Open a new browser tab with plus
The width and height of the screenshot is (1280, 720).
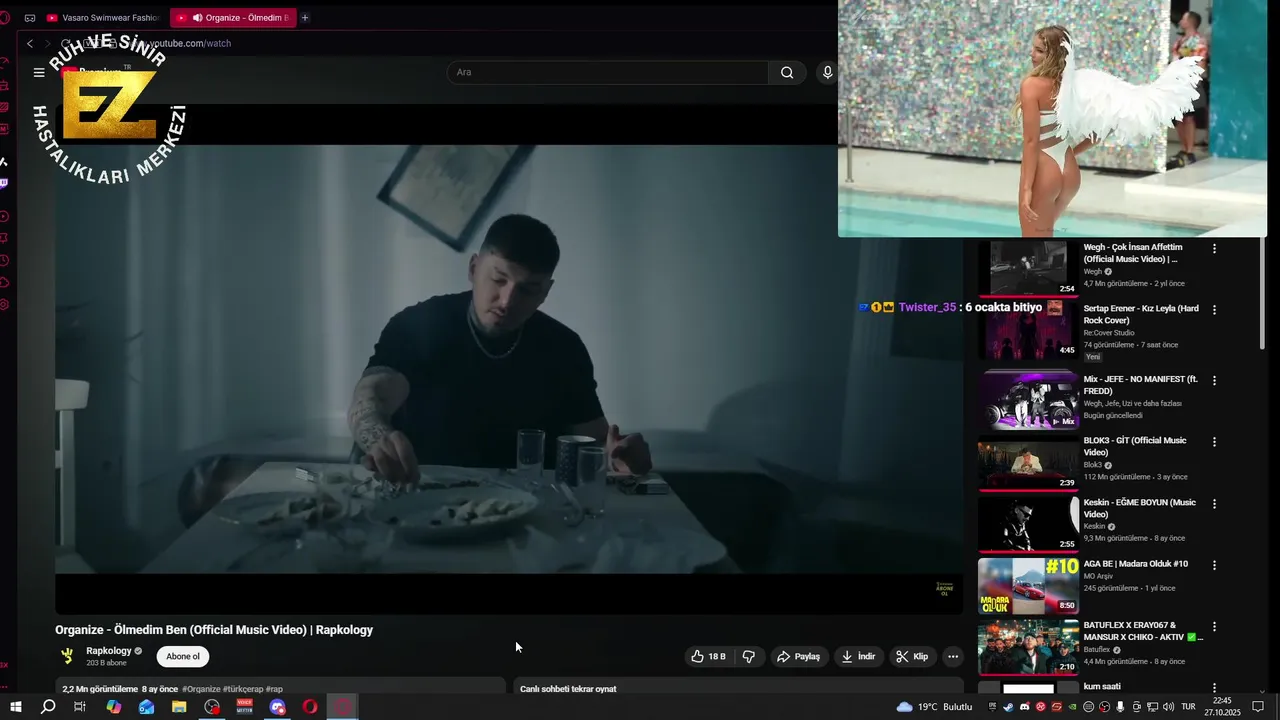coord(305,17)
